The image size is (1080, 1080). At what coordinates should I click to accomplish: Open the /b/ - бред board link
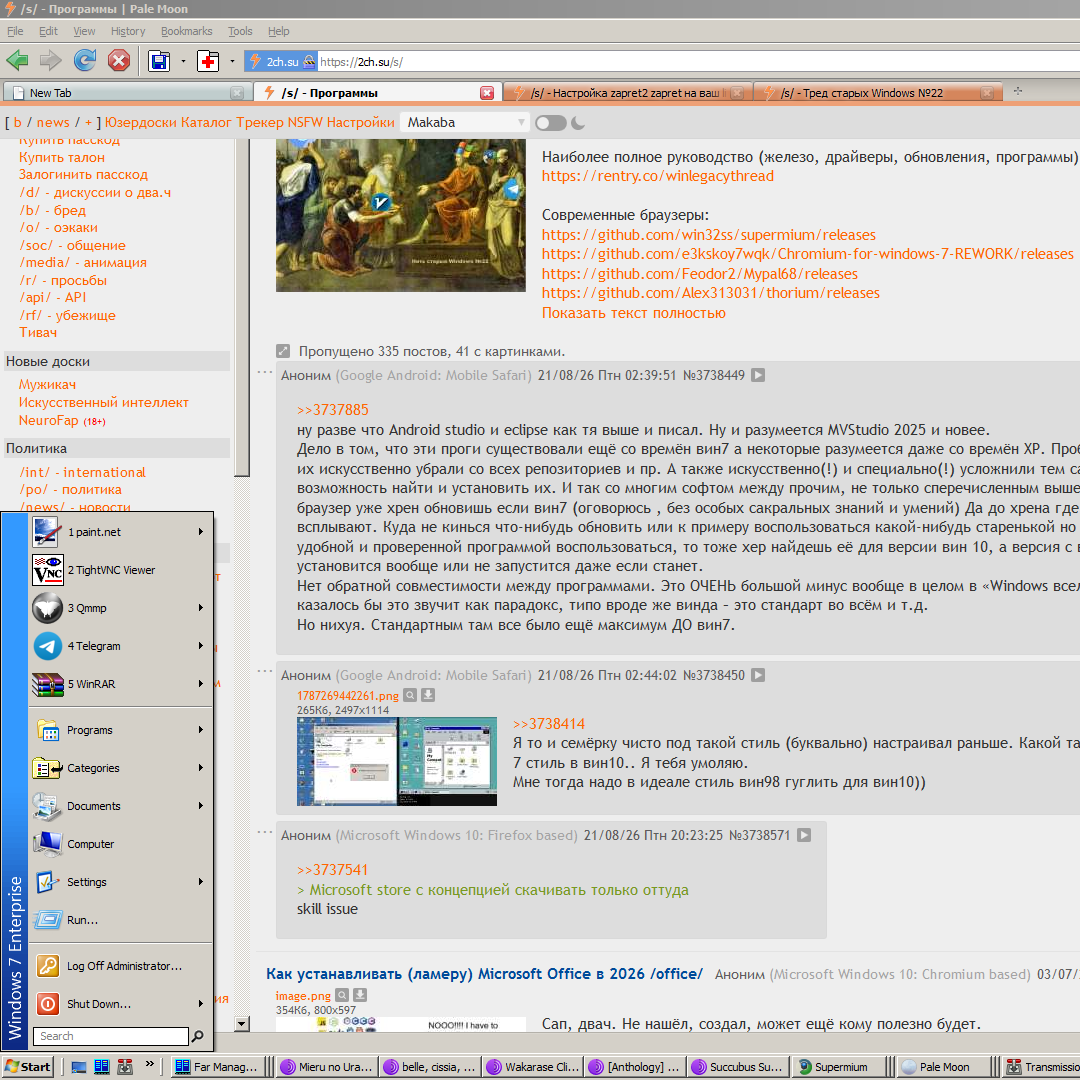pos(52,210)
